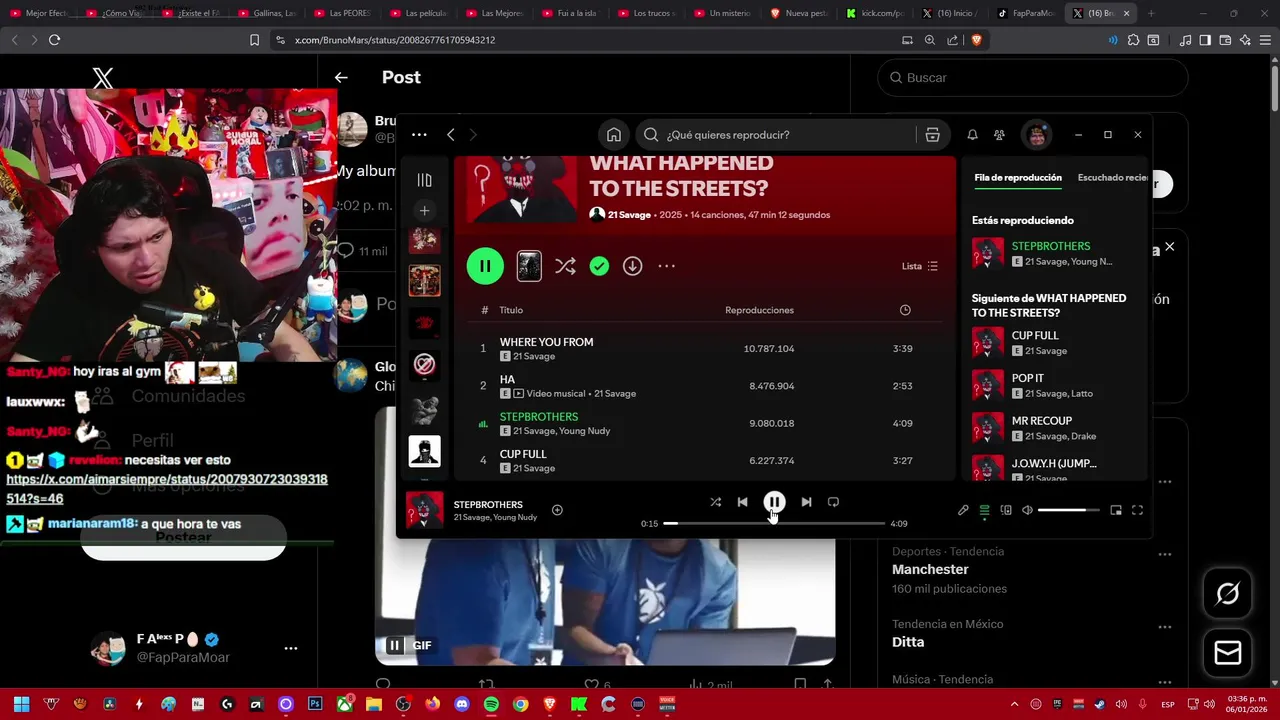Reload the browser page
The width and height of the screenshot is (1280, 720).
(54, 40)
